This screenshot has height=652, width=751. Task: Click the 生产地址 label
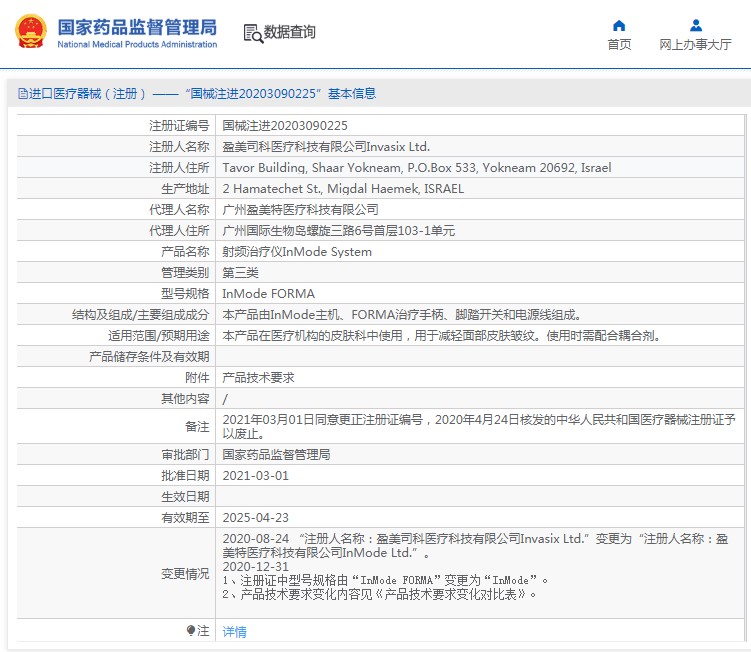(x=185, y=189)
